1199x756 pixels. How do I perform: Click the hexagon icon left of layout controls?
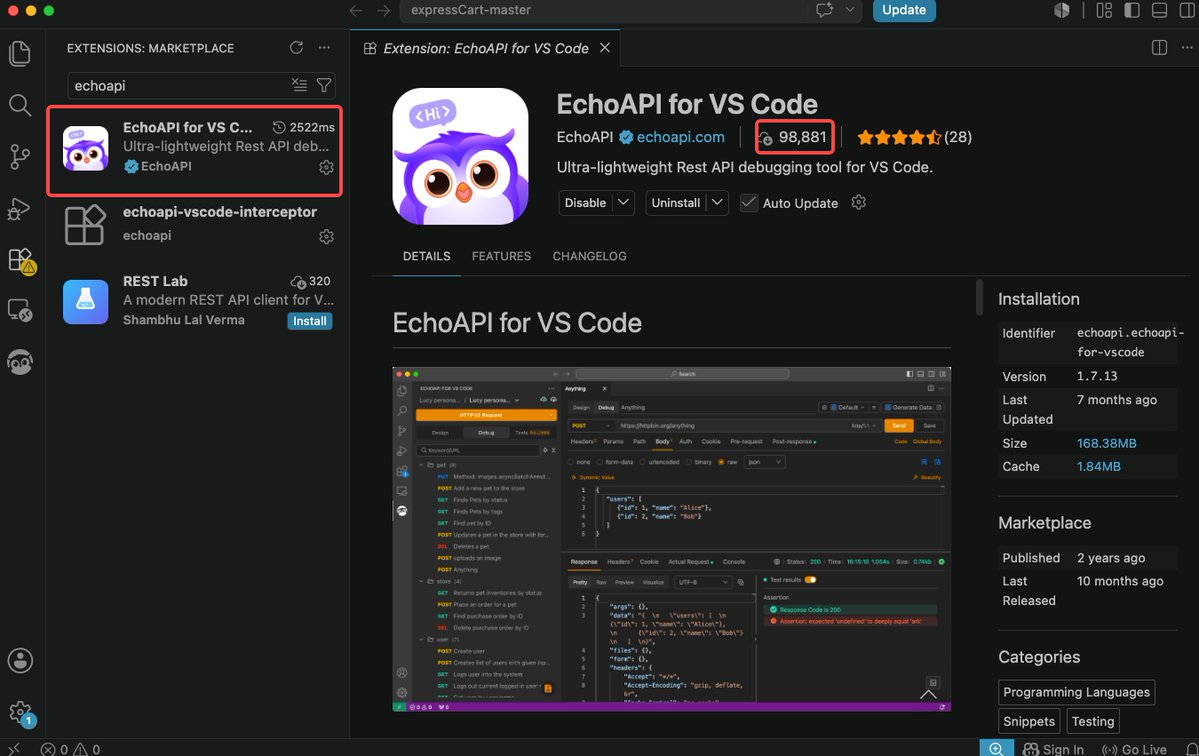1061,10
